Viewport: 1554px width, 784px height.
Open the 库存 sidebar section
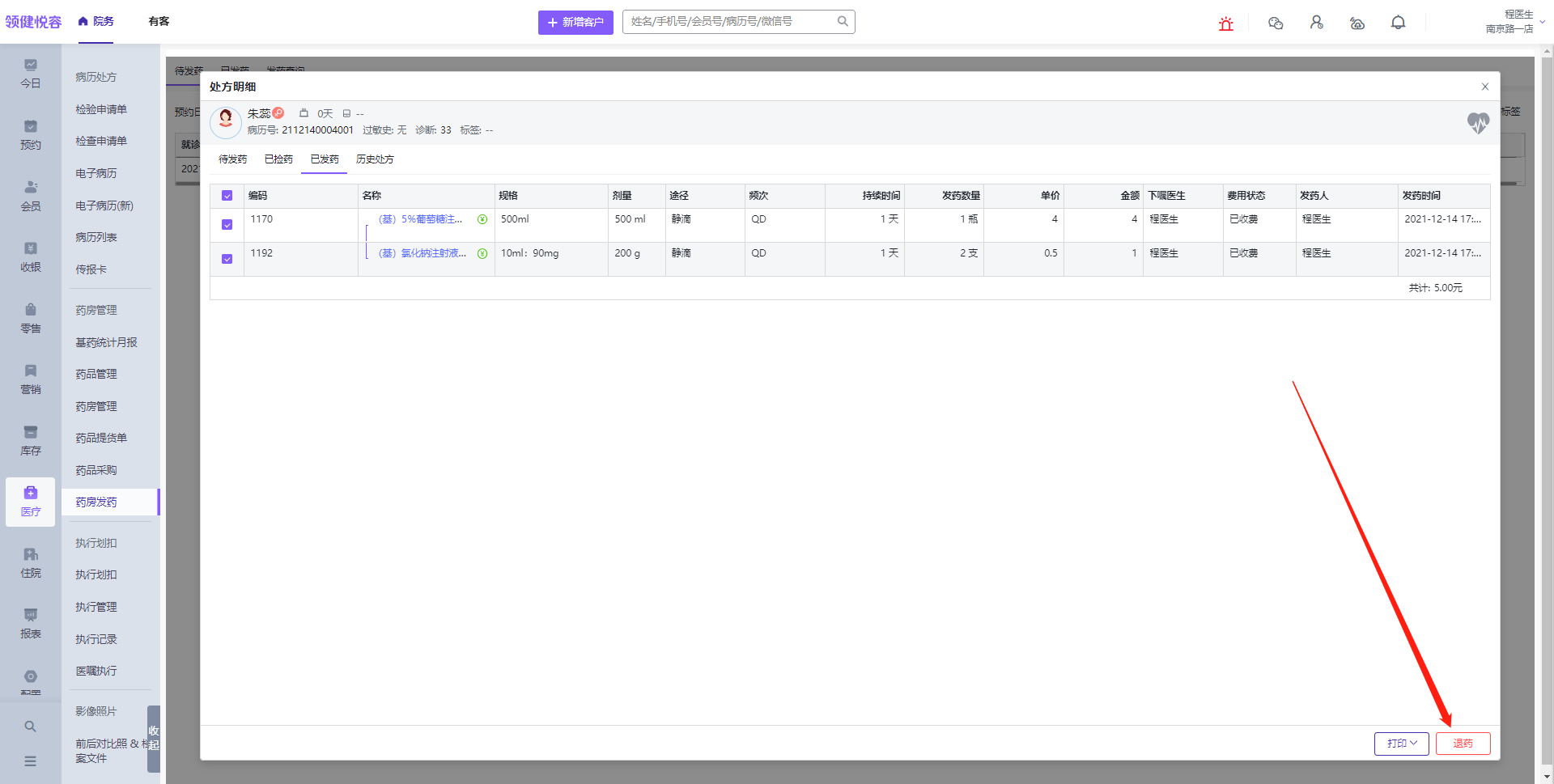(x=31, y=441)
